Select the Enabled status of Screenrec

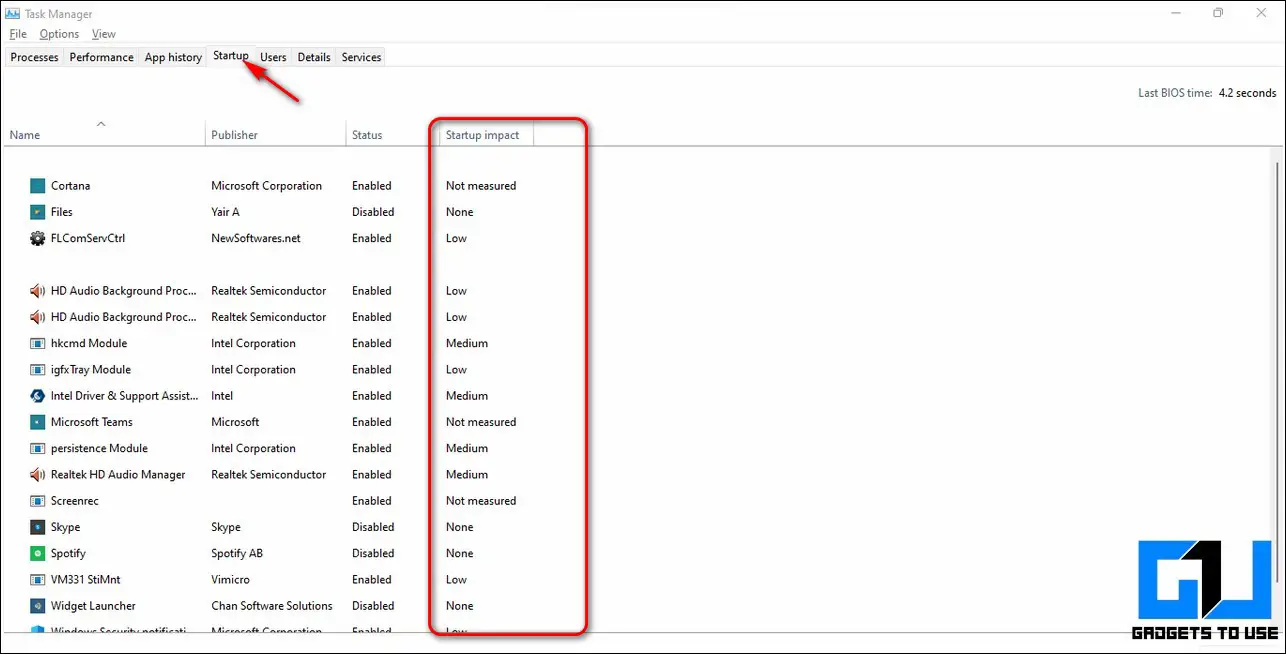tap(372, 501)
